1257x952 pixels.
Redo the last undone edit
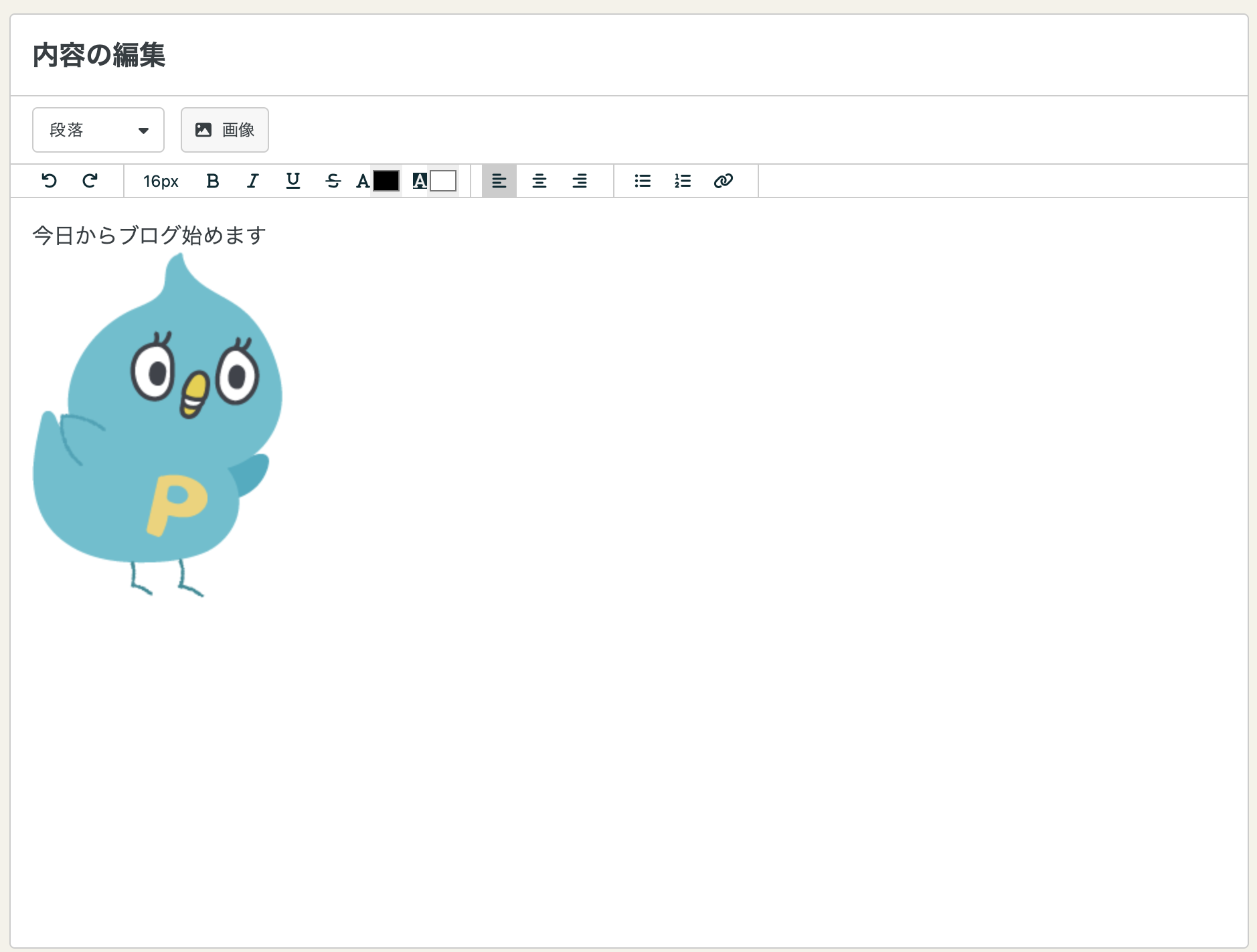(90, 181)
